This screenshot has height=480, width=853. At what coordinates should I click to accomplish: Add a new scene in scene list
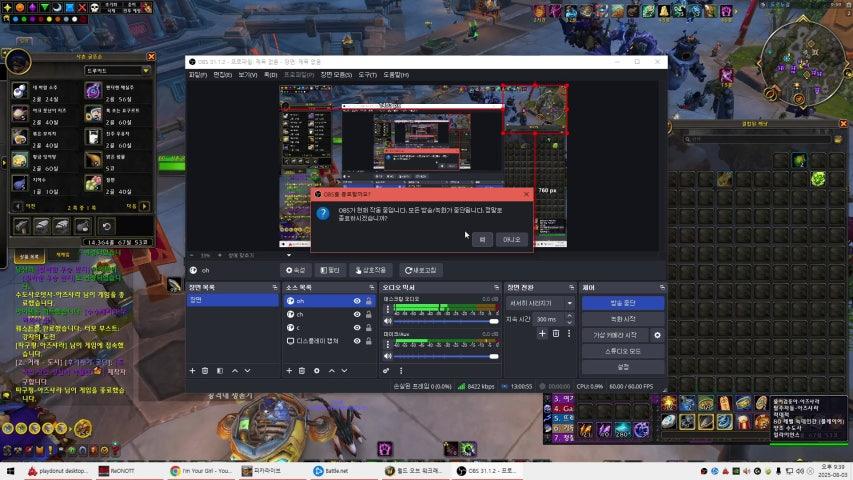192,371
